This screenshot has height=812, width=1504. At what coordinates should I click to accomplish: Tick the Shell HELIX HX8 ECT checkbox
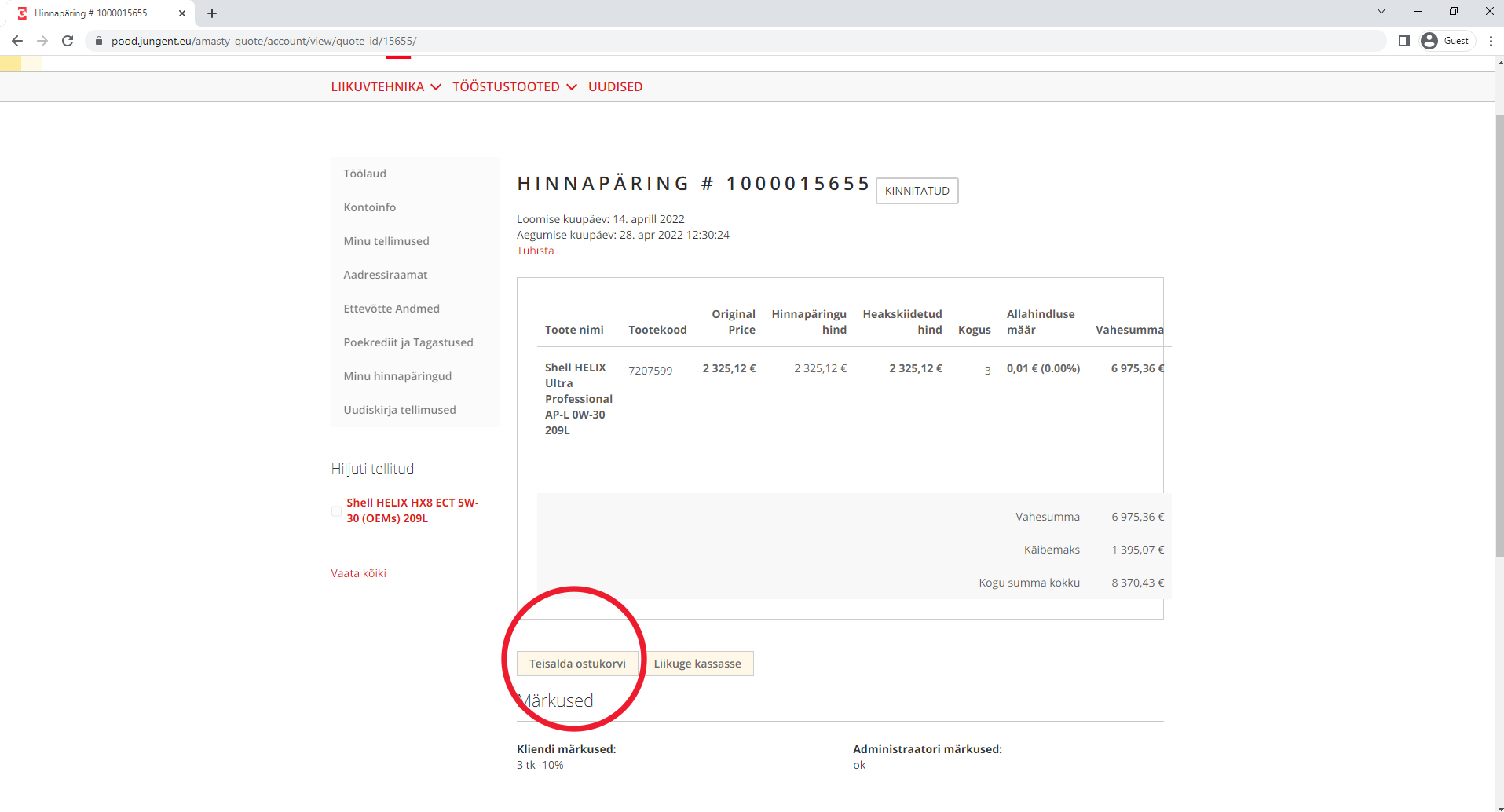click(337, 511)
